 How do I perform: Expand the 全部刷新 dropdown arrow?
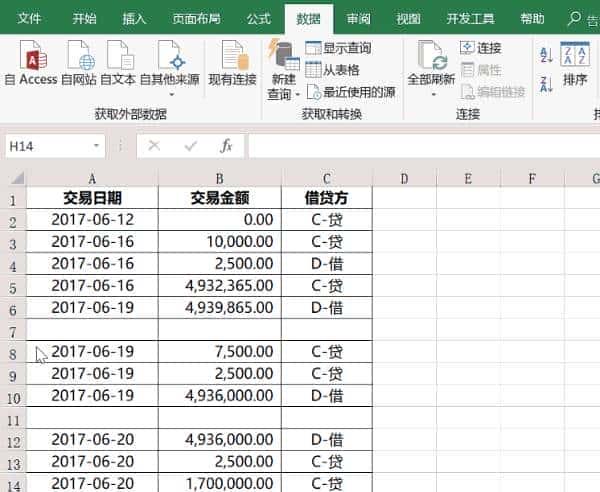click(x=433, y=94)
